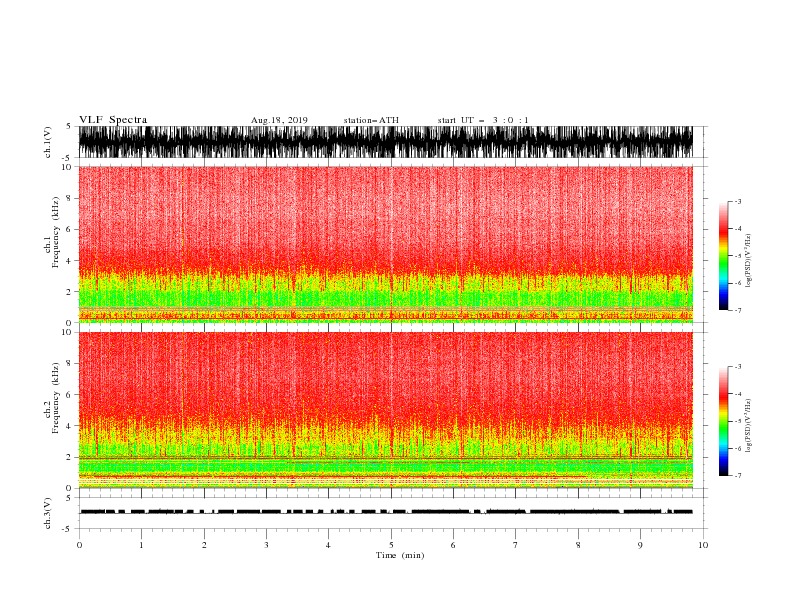792x612 pixels.
Task: Click the ch.2 color scale bar
Action: click(723, 421)
